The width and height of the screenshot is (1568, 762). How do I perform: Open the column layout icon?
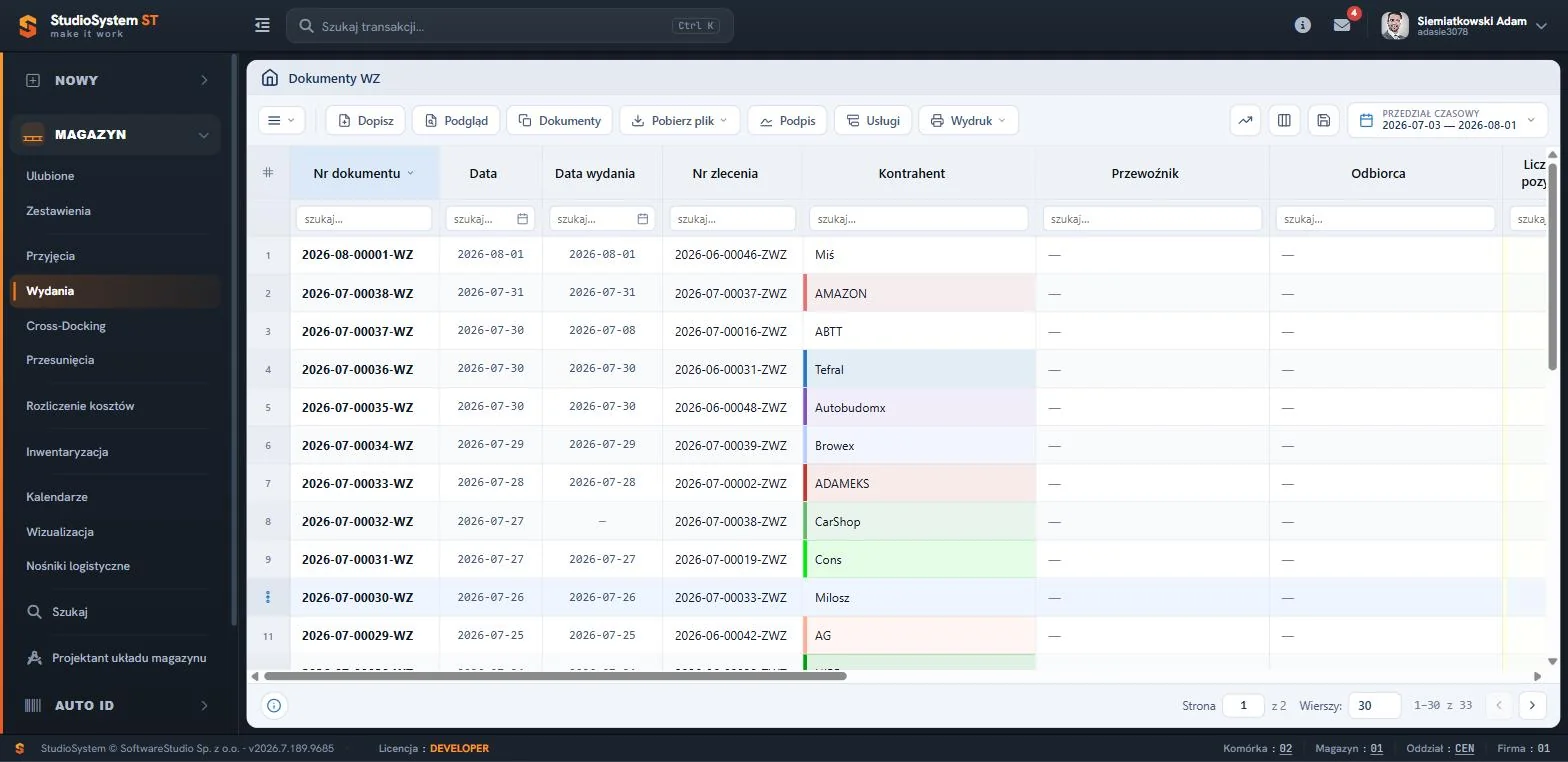click(1284, 120)
